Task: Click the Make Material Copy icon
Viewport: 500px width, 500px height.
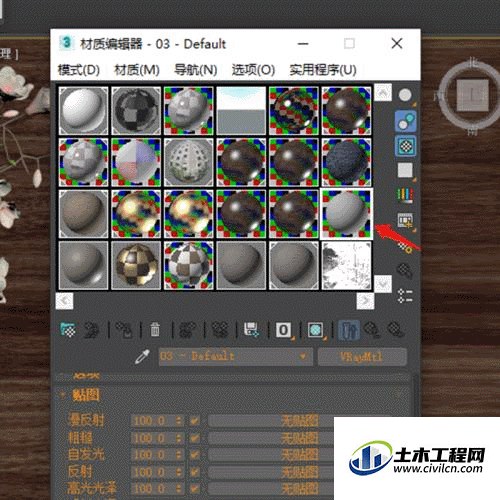Action: 187,330
